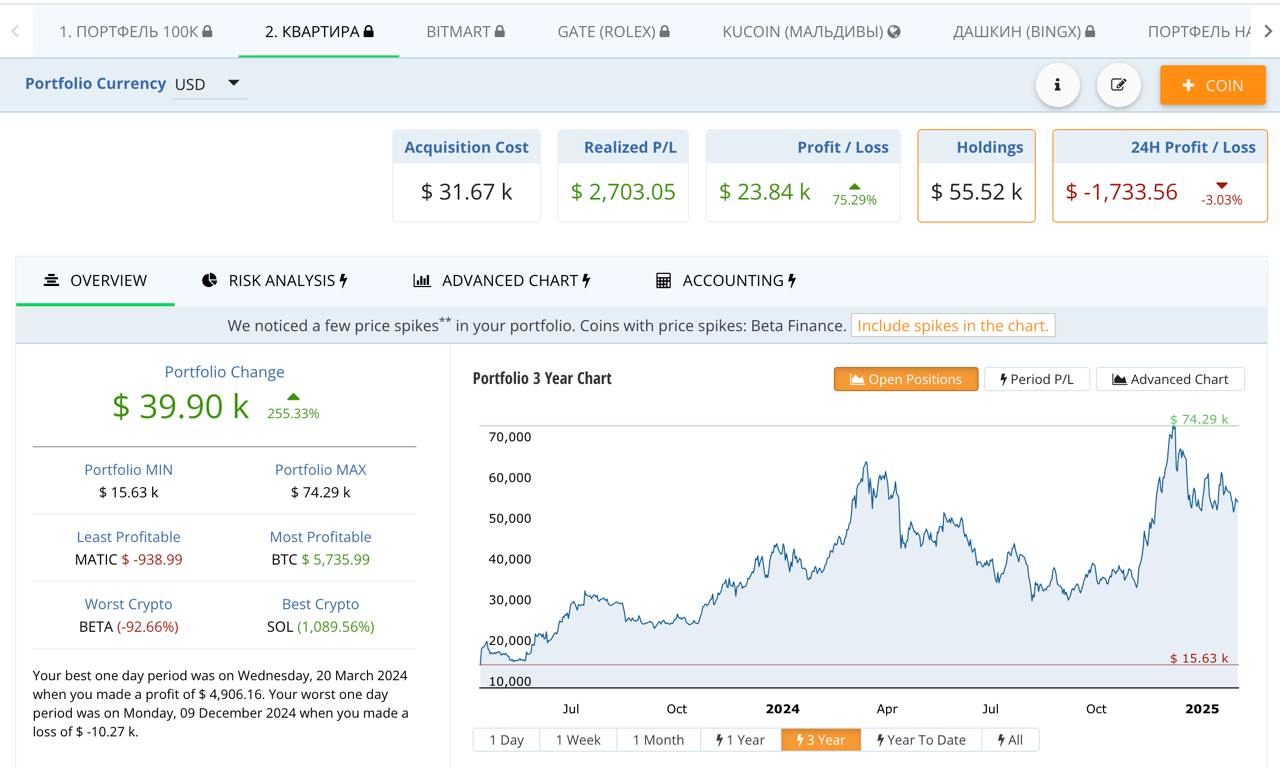
Task: Click Most Profitable BTC $ 5,735.99
Action: pyautogui.click(x=320, y=559)
